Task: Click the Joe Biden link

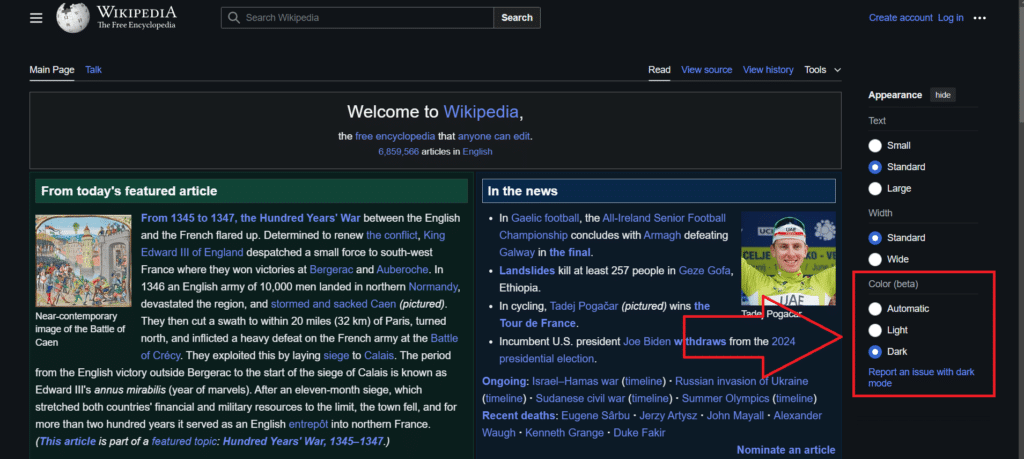Action: pyautogui.click(x=647, y=341)
